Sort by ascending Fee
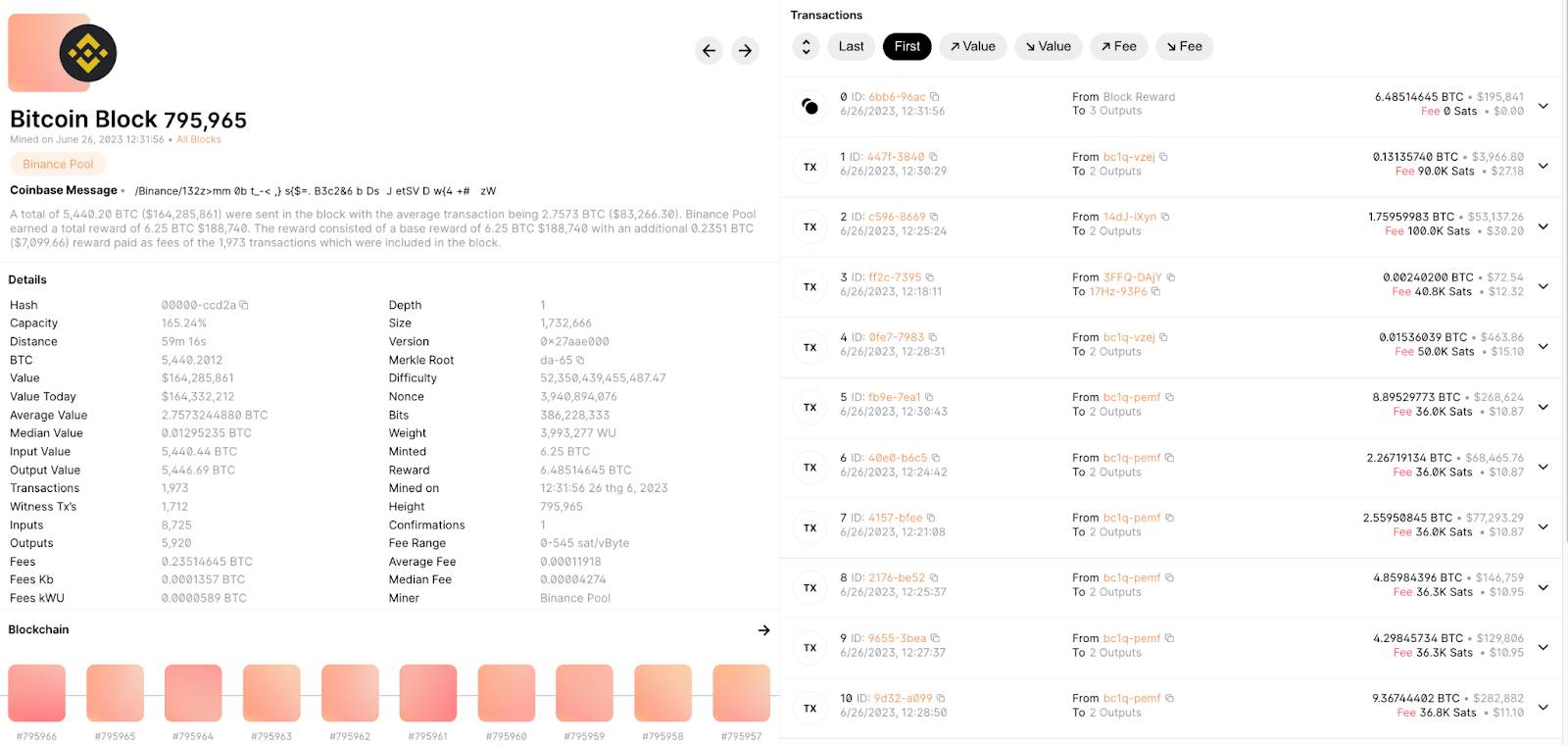Viewport: 1568px width, 747px height. [x=1118, y=46]
